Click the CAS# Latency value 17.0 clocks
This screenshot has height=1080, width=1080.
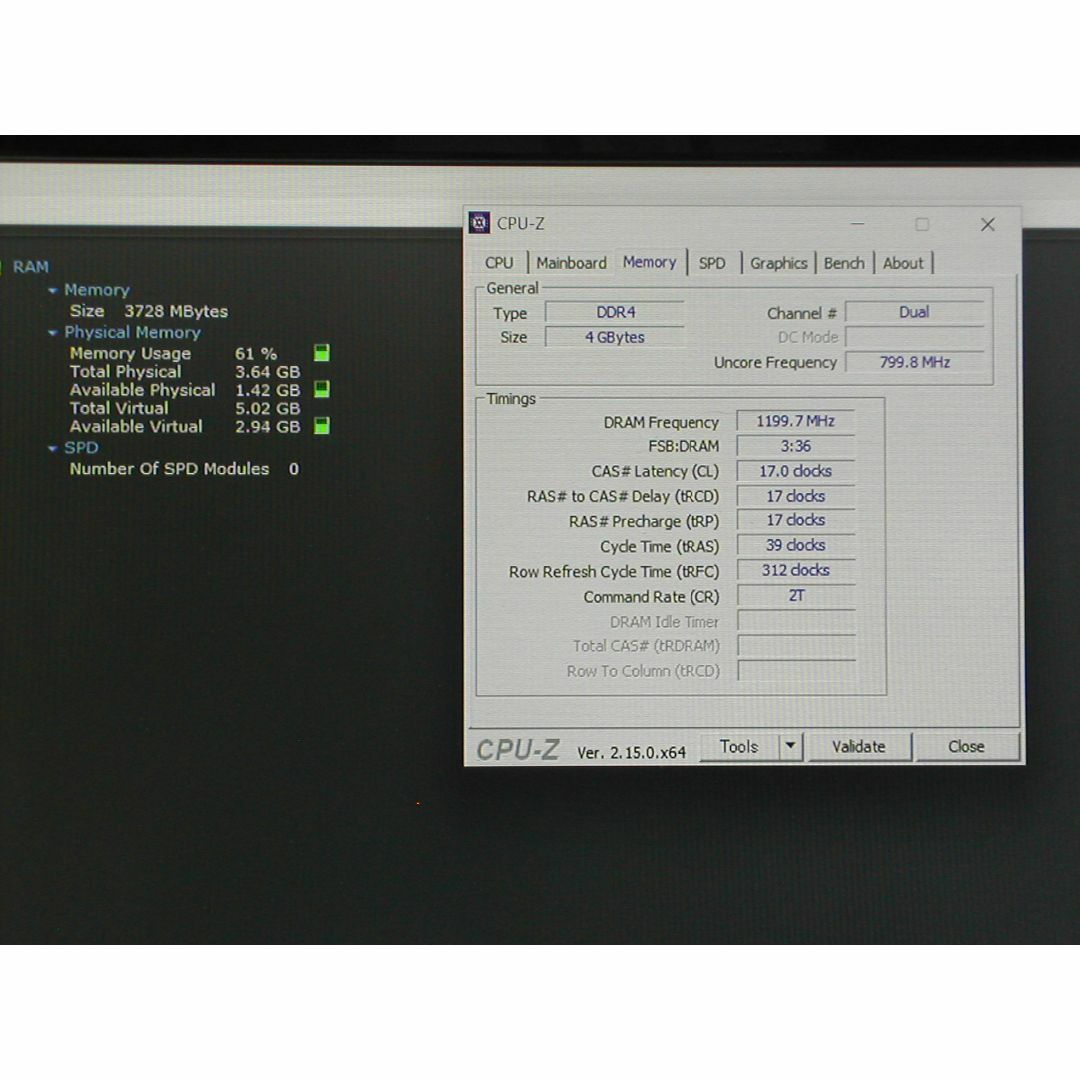coord(796,471)
